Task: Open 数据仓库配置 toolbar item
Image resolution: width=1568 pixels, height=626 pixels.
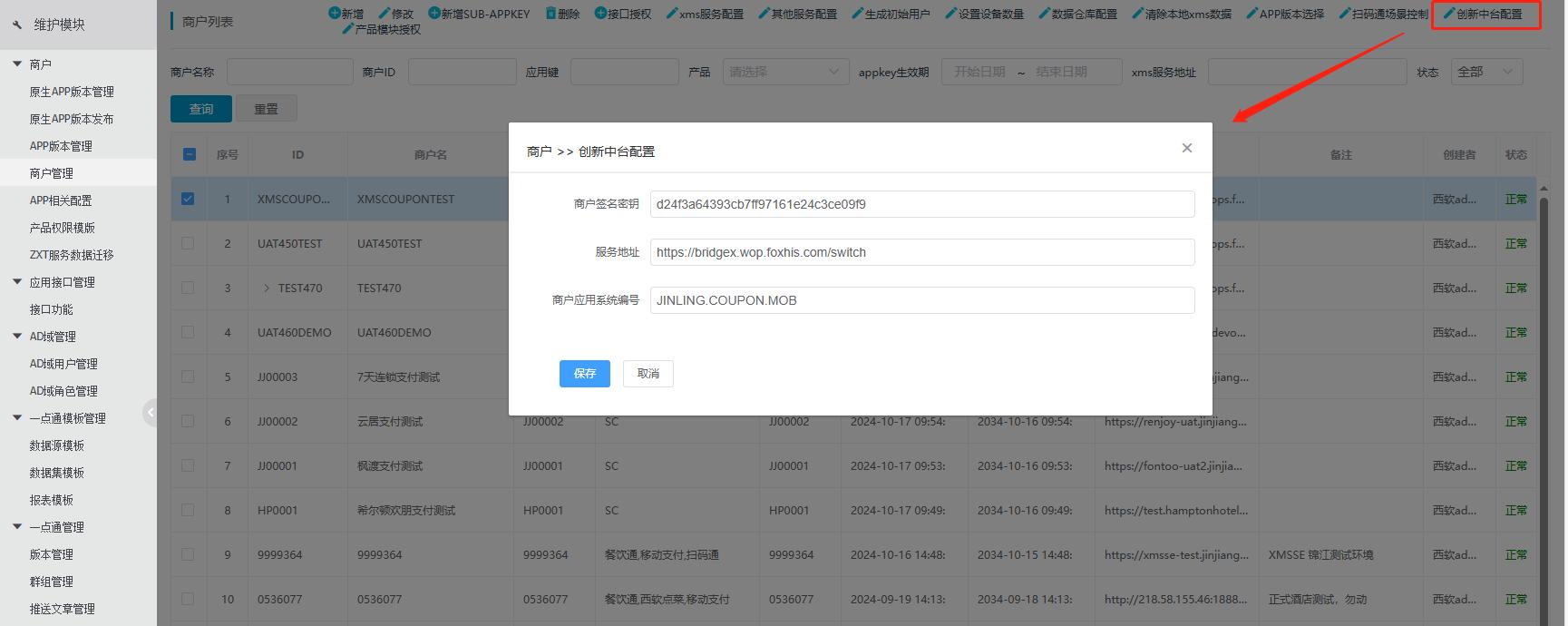Action: 1077,14
